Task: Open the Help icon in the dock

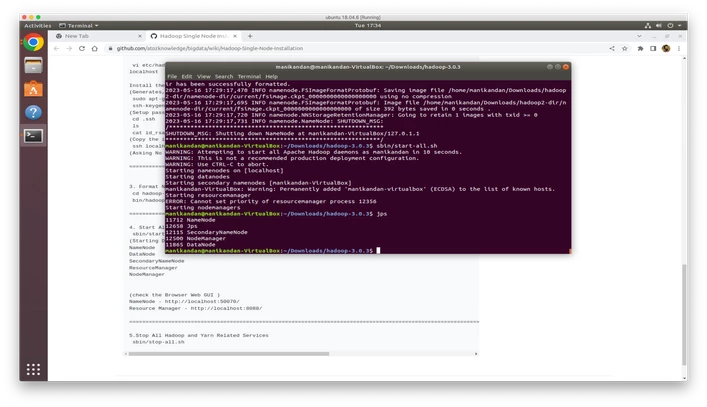Action: coord(33,112)
